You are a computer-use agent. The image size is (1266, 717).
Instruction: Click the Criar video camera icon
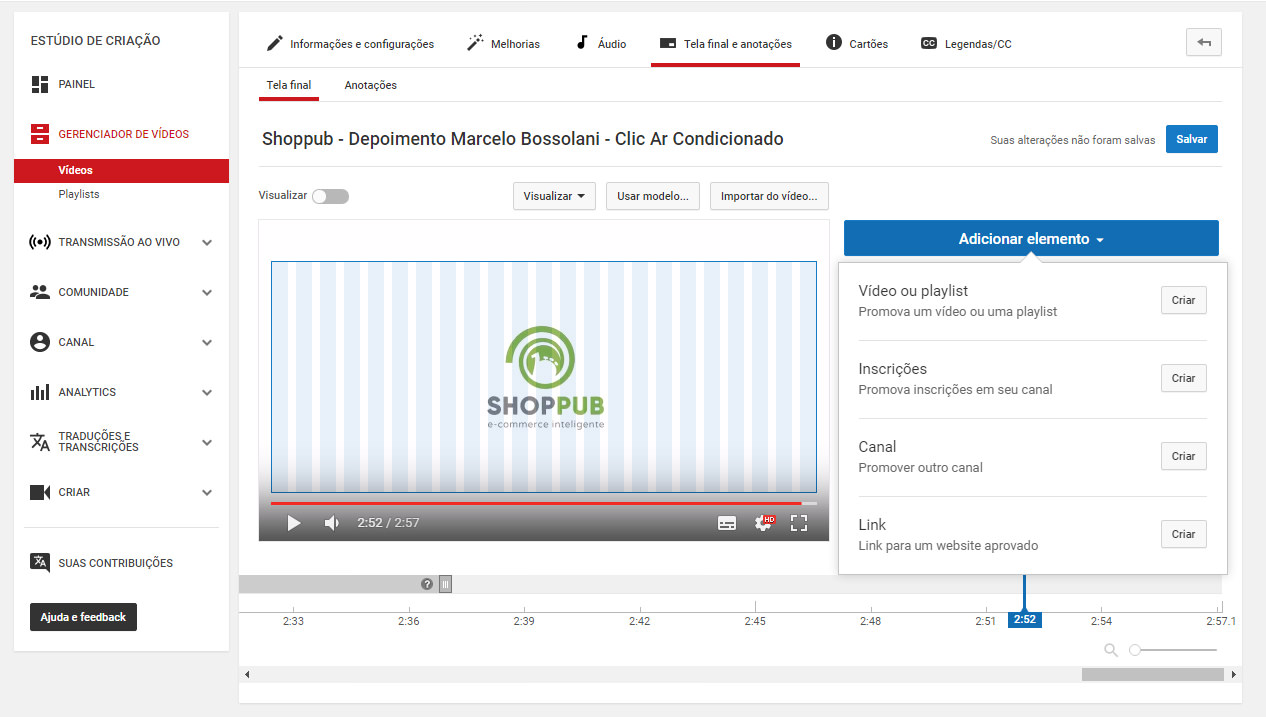click(x=40, y=492)
